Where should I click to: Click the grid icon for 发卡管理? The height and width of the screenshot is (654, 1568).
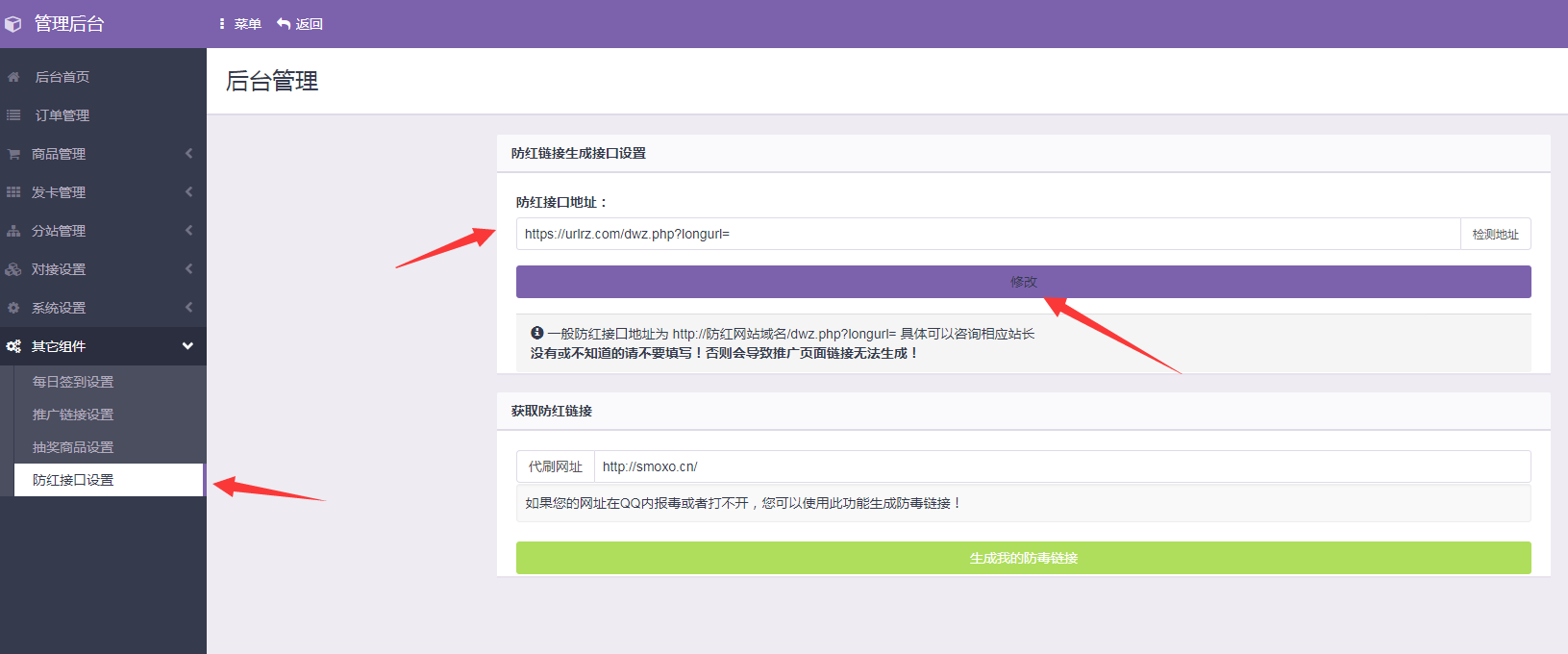(13, 192)
